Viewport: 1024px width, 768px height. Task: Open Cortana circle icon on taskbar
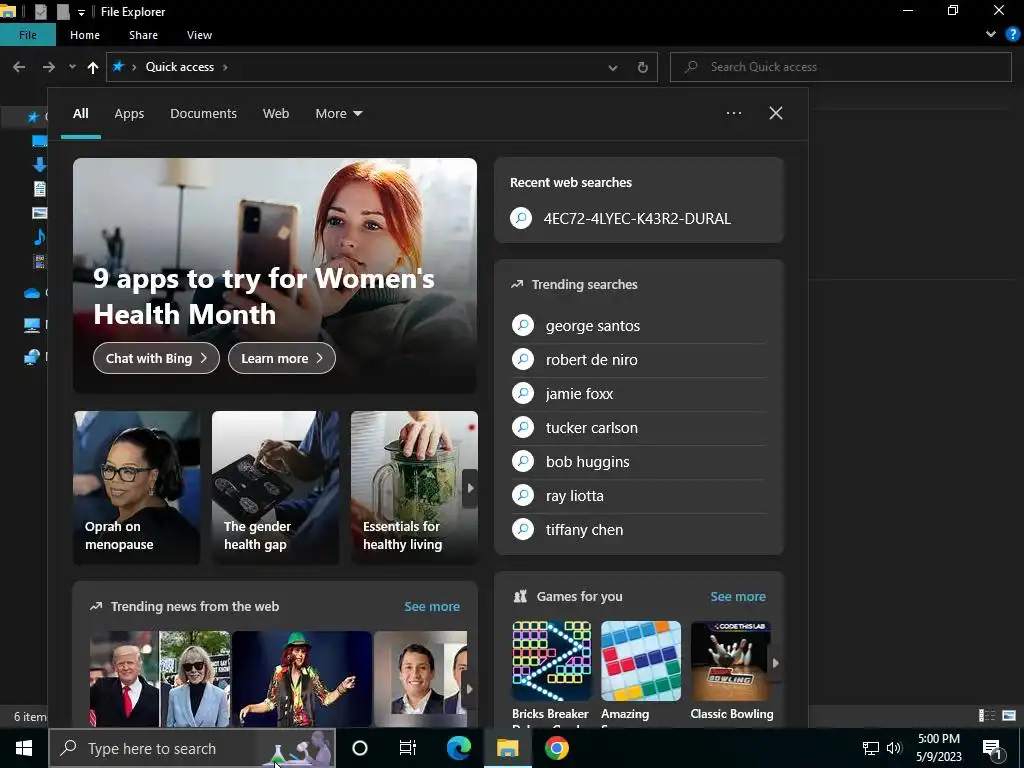tap(360, 748)
